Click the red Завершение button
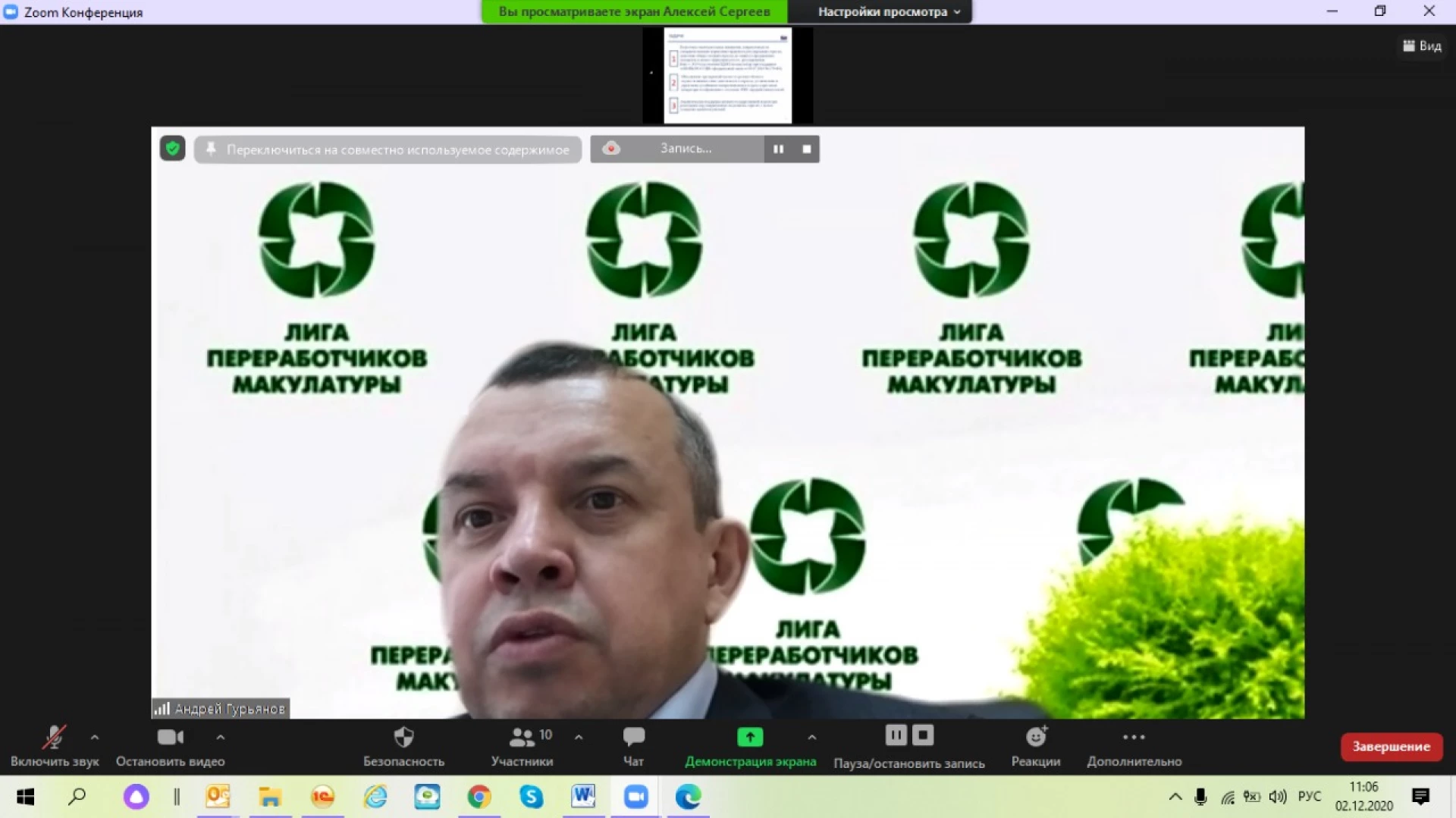The width and height of the screenshot is (1456, 818). click(1391, 747)
